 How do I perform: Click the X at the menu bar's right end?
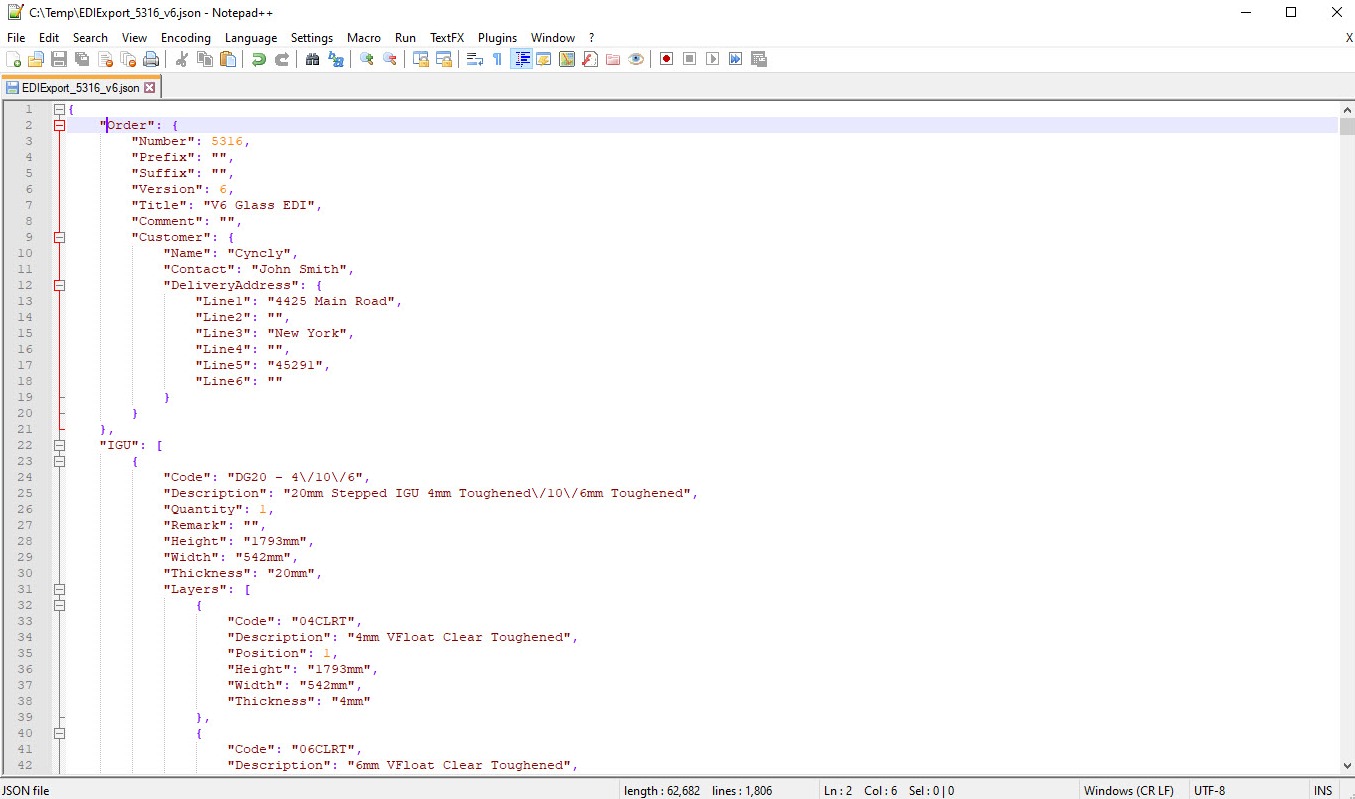(x=1349, y=38)
